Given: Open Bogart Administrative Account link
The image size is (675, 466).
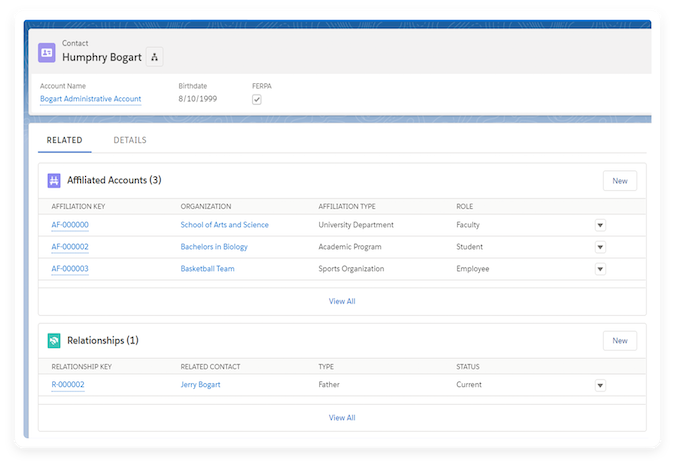Looking at the screenshot, I should pyautogui.click(x=90, y=99).
